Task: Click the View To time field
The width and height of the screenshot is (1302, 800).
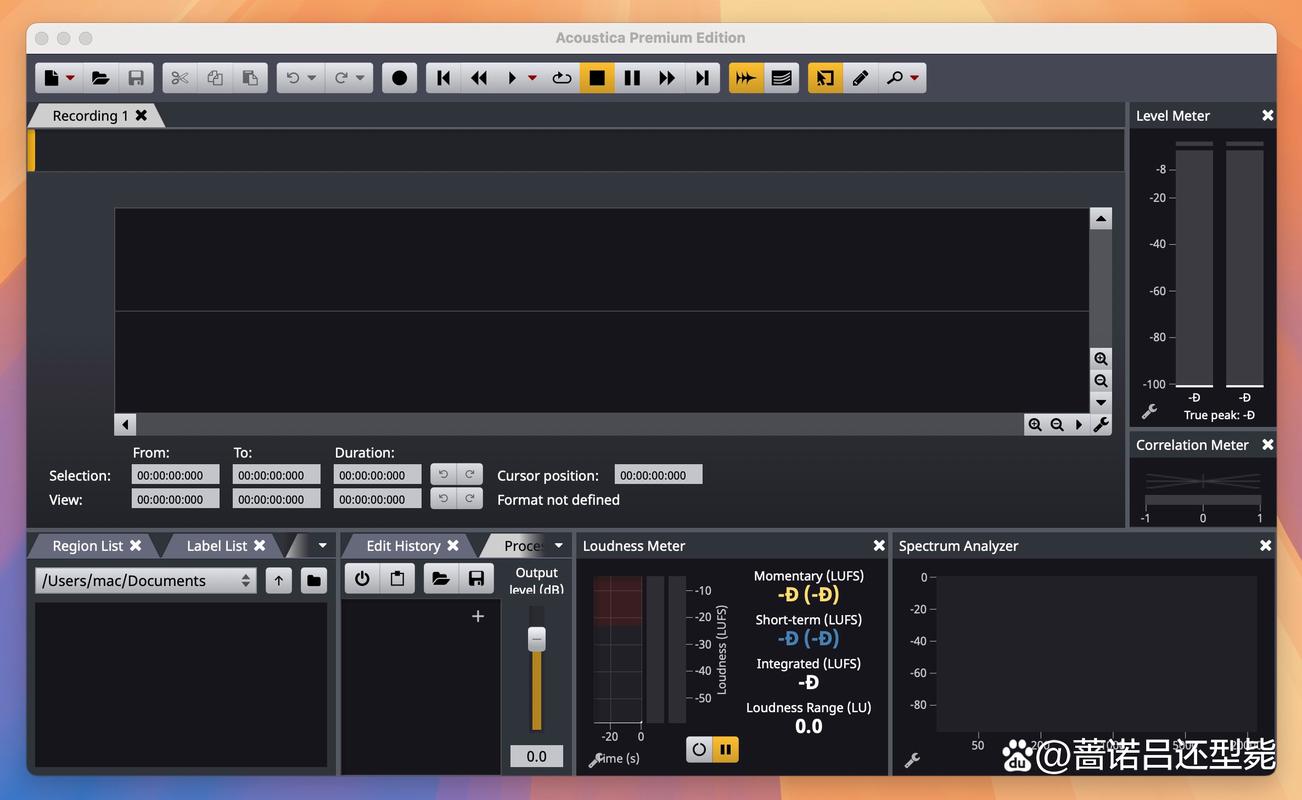Action: pyautogui.click(x=276, y=499)
